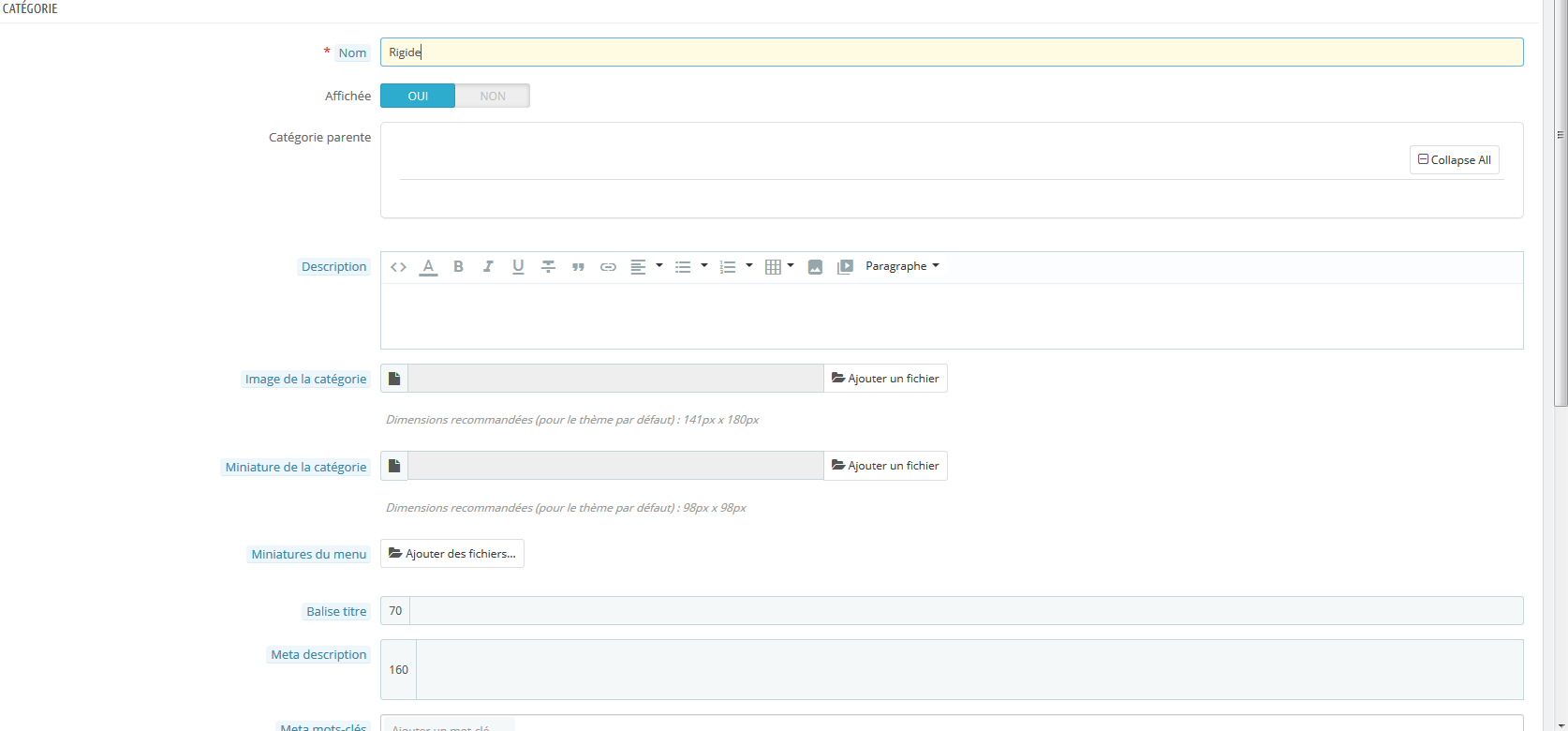Image resolution: width=1568 pixels, height=731 pixels.
Task: Add a file for Miniature de la catégorie
Action: pyautogui.click(x=885, y=466)
